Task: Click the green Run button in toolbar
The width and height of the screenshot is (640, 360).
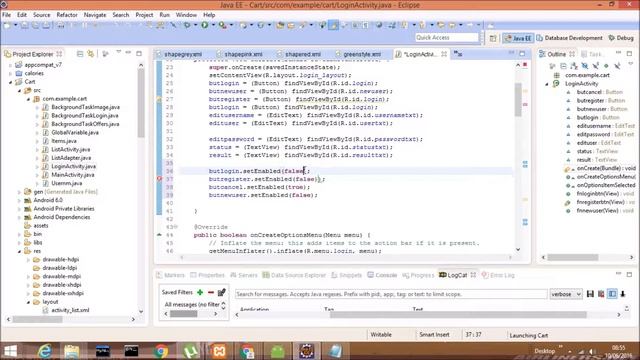Action: tap(204, 25)
